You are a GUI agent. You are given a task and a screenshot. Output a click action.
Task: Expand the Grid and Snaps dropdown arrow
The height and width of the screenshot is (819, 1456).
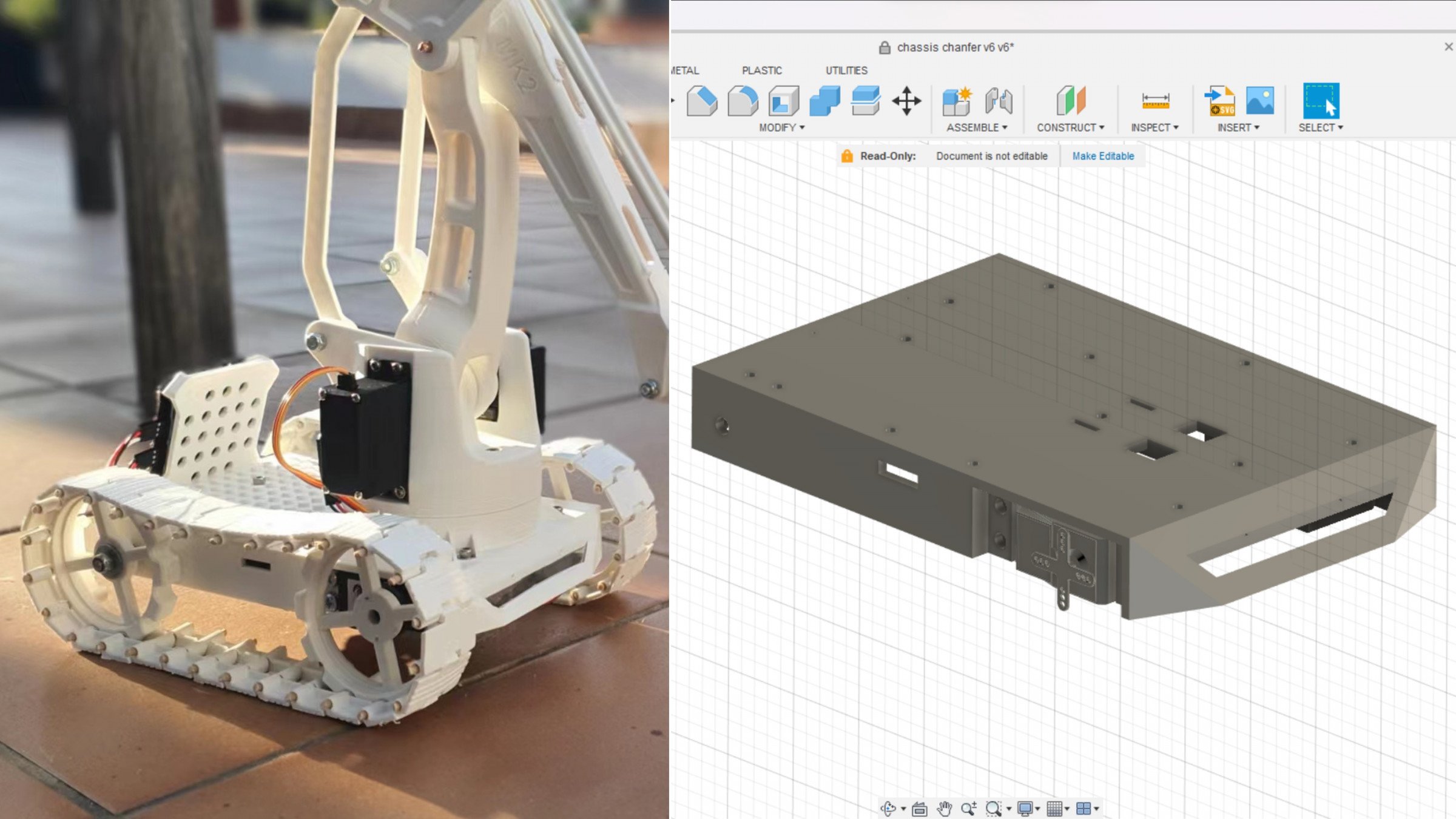coord(1067,809)
